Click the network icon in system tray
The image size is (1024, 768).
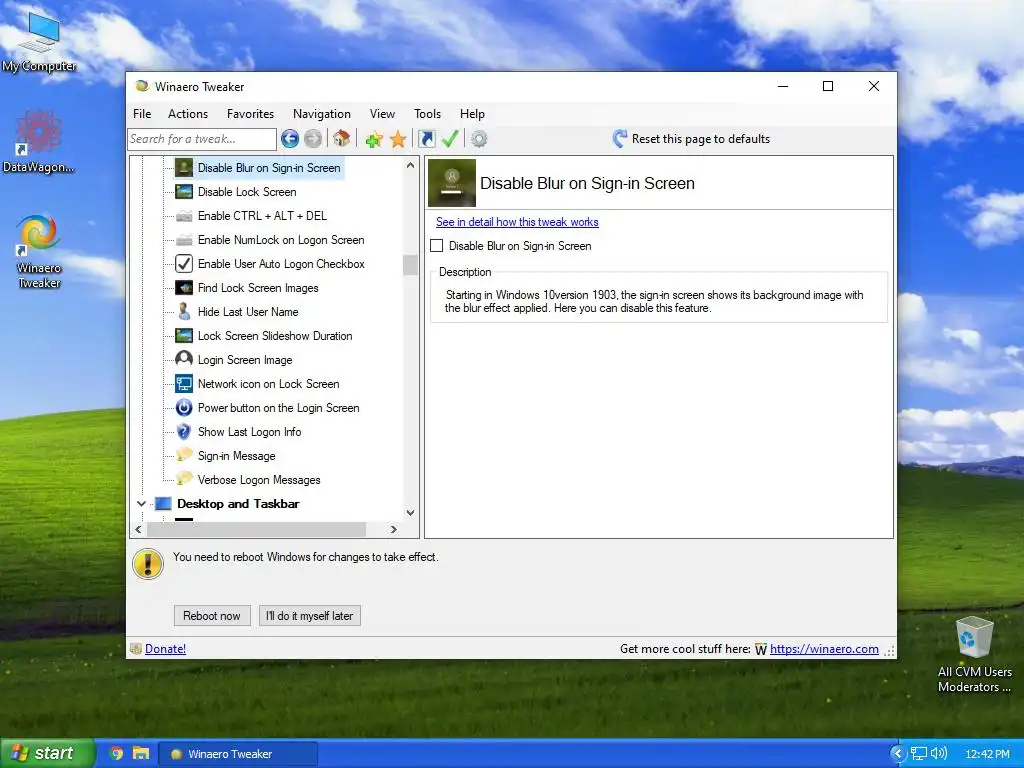tap(919, 754)
